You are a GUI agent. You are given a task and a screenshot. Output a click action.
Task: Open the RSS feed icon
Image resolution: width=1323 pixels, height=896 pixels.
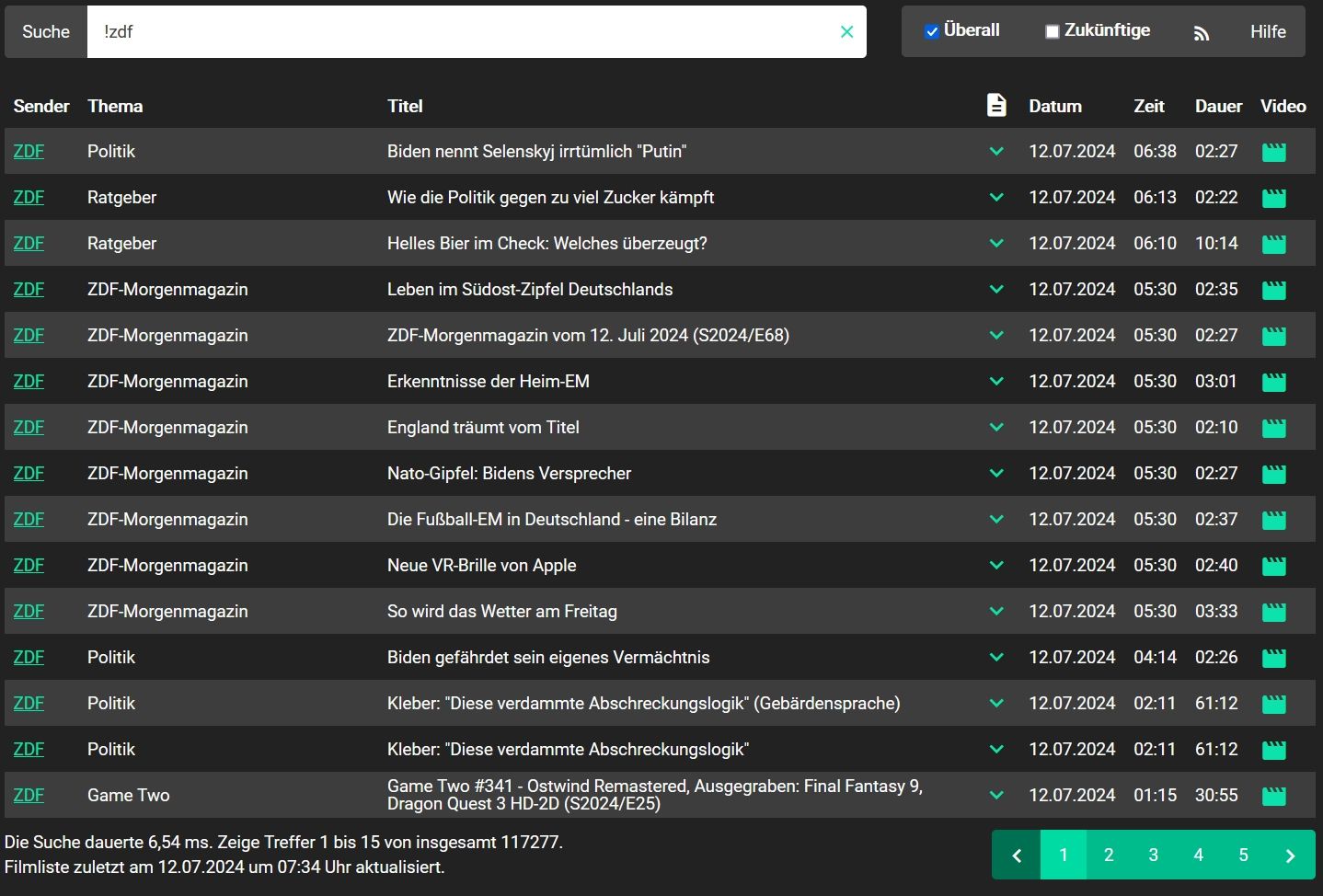1201,33
